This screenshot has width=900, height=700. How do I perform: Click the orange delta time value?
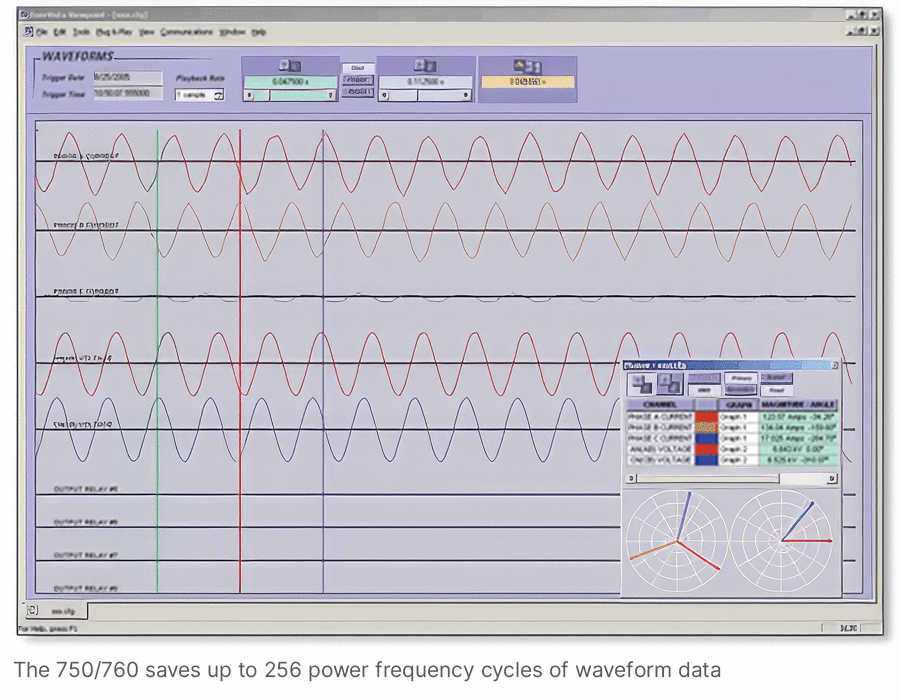(x=527, y=82)
